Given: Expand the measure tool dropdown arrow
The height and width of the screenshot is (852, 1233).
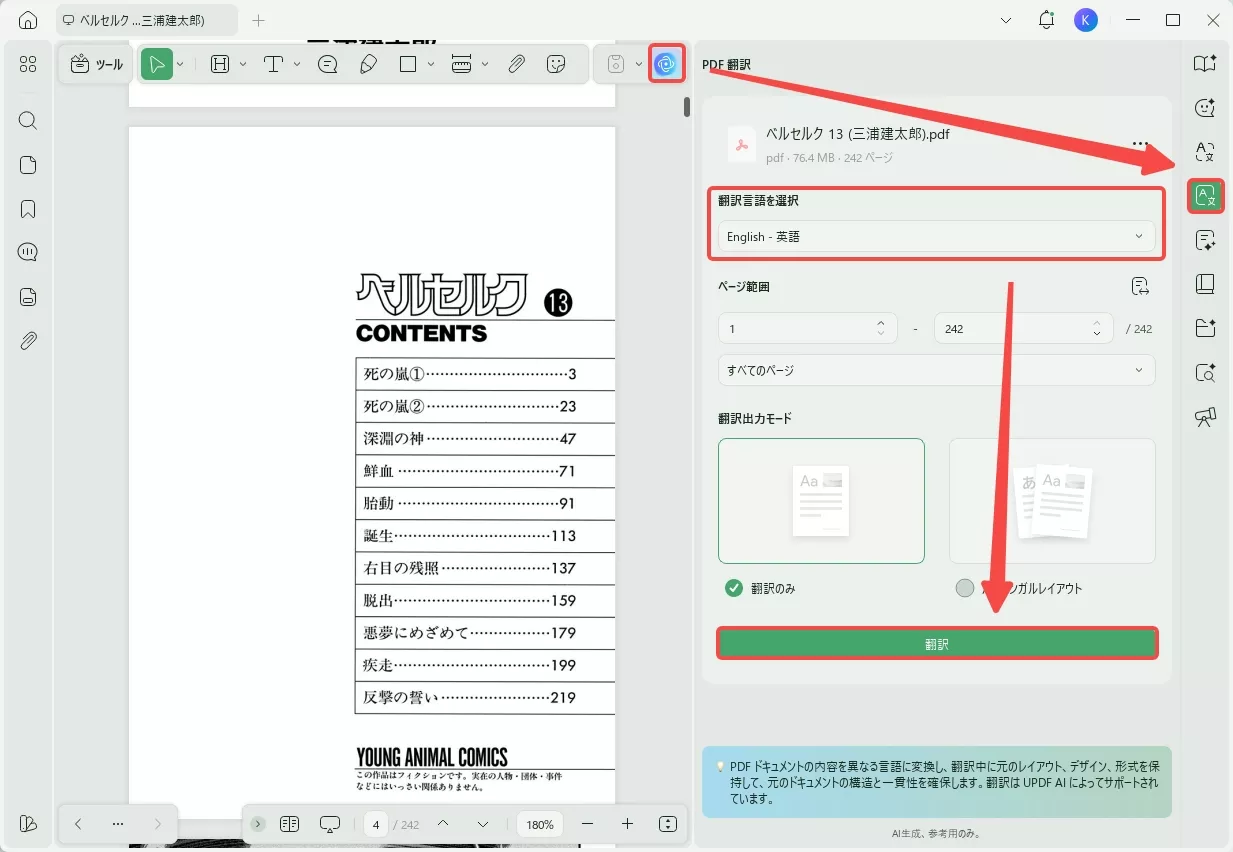Looking at the screenshot, I should click(485, 65).
